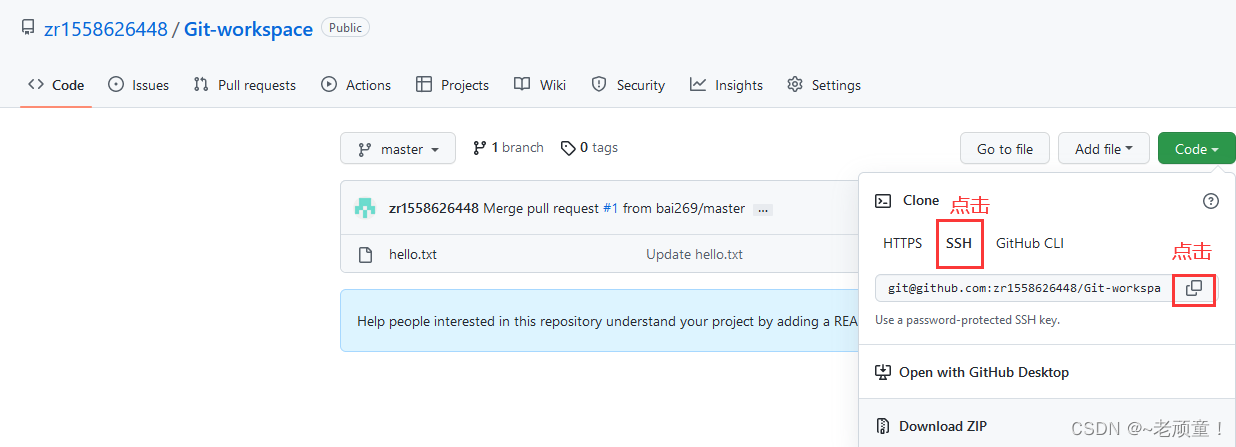Viewport: 1236px width, 447px height.
Task: Go to repository Settings tab
Action: 824,85
